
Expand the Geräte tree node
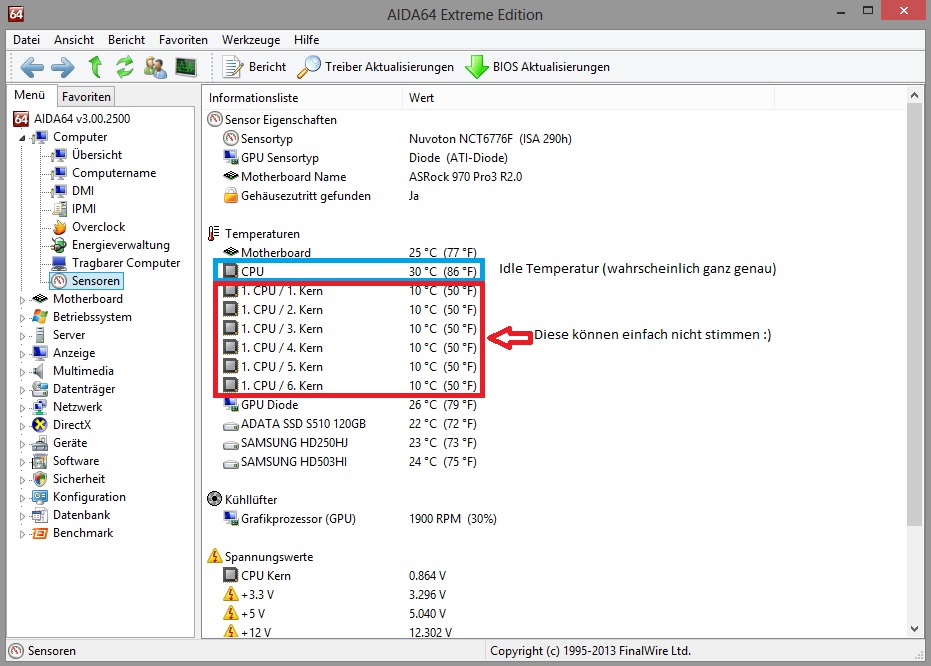coord(23,444)
